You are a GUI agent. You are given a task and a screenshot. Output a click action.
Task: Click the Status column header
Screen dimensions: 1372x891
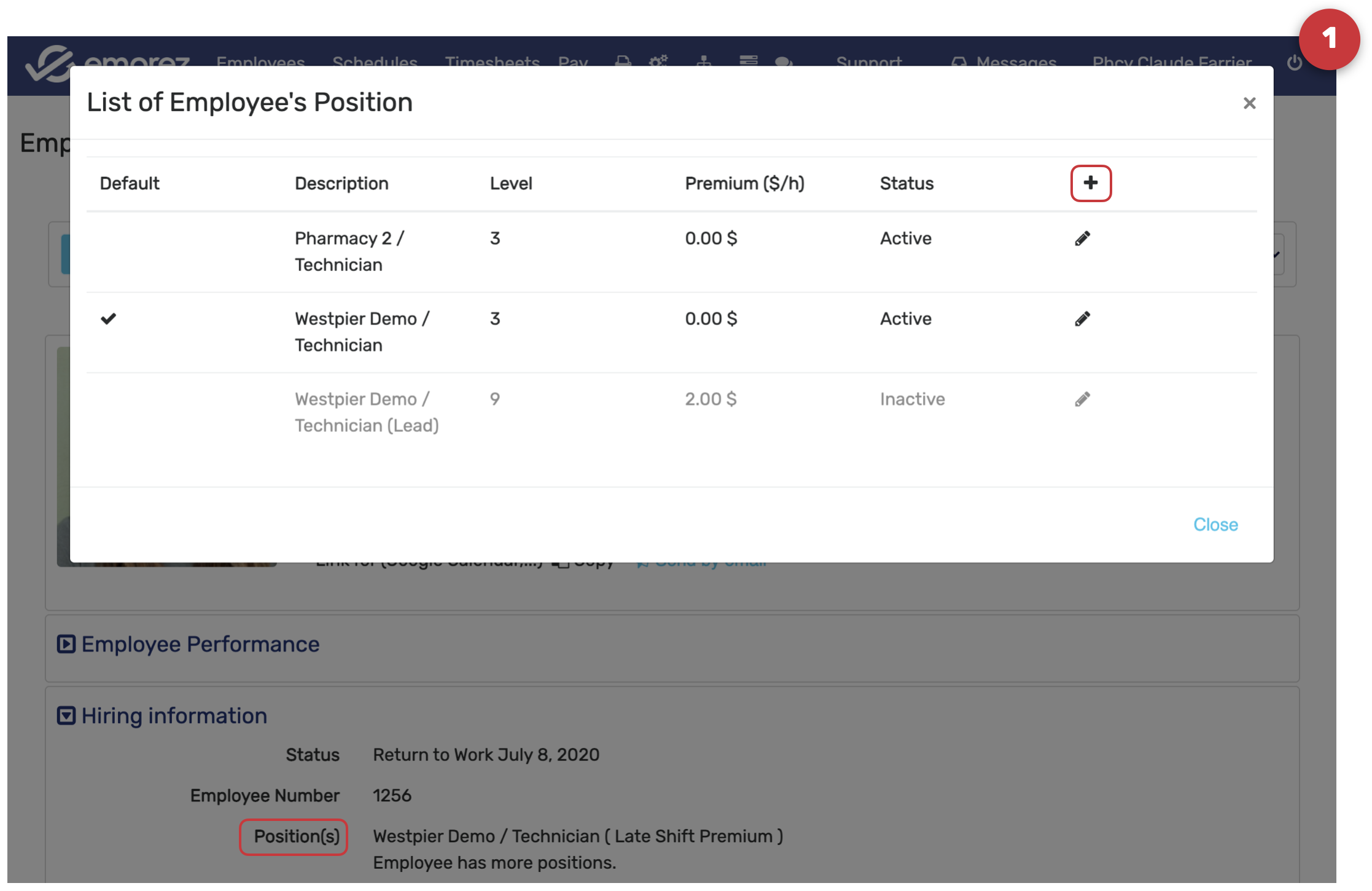pyautogui.click(x=906, y=183)
